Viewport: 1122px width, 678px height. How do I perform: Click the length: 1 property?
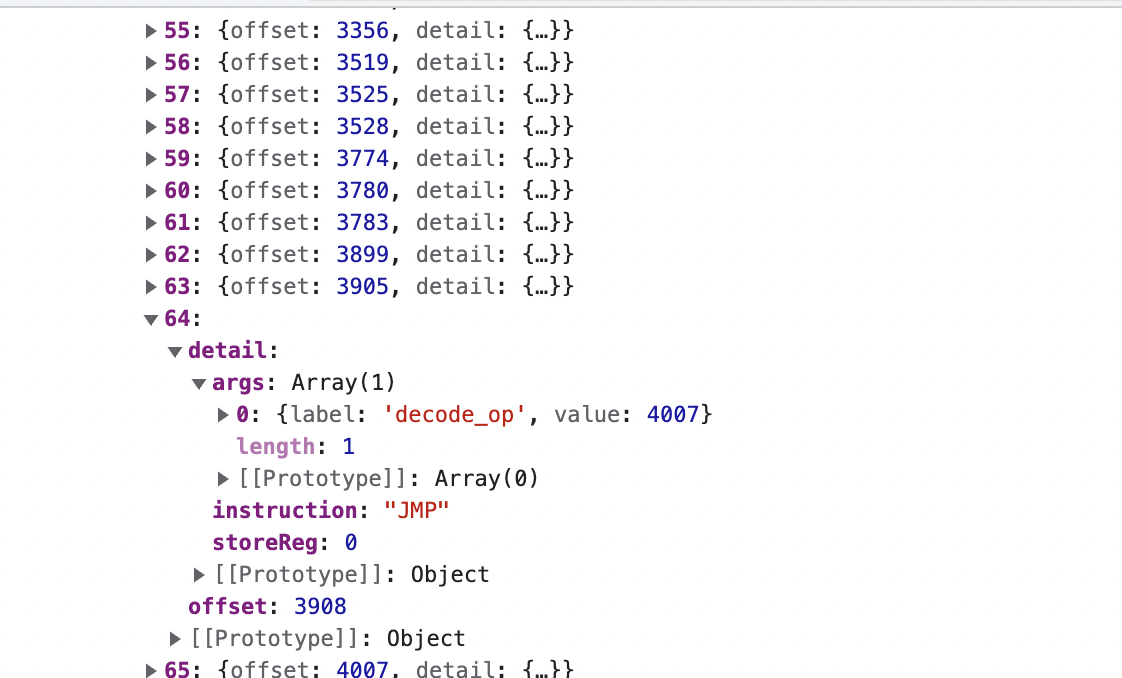[296, 447]
